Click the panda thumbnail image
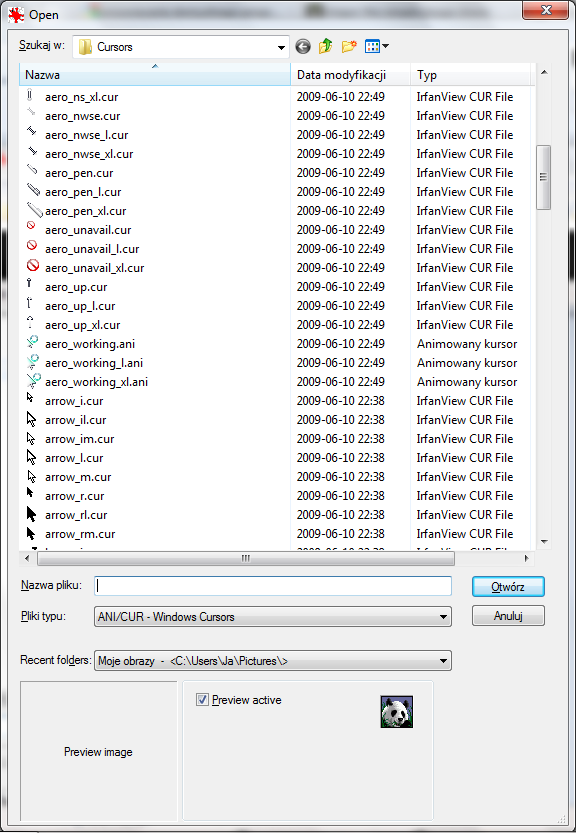 (397, 712)
